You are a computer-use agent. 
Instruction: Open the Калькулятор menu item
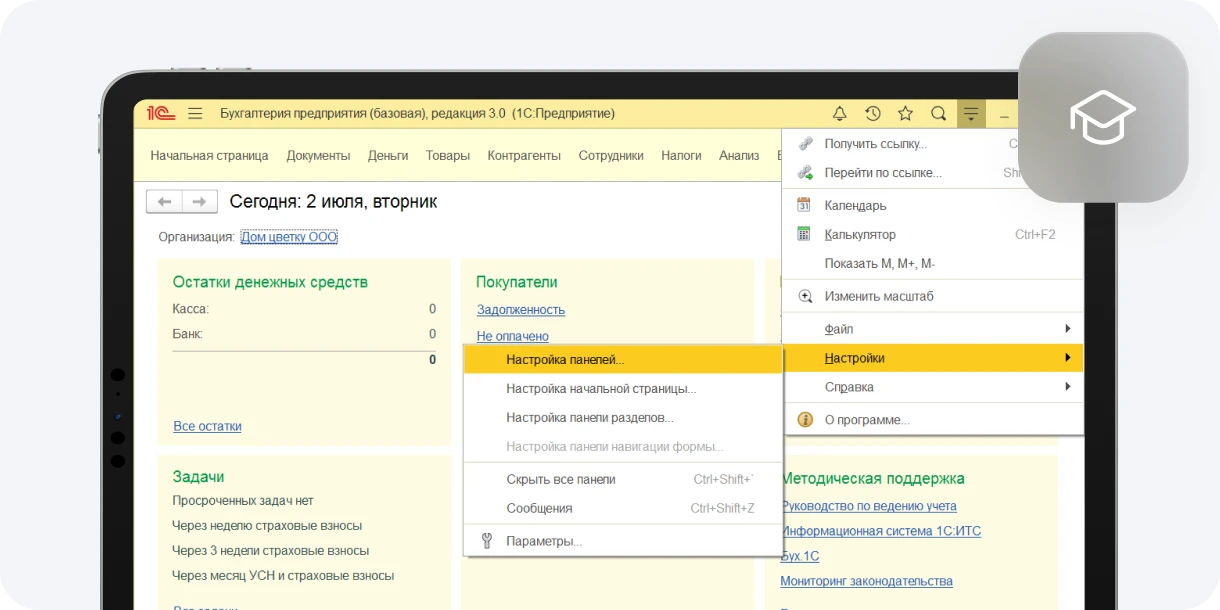(x=860, y=235)
